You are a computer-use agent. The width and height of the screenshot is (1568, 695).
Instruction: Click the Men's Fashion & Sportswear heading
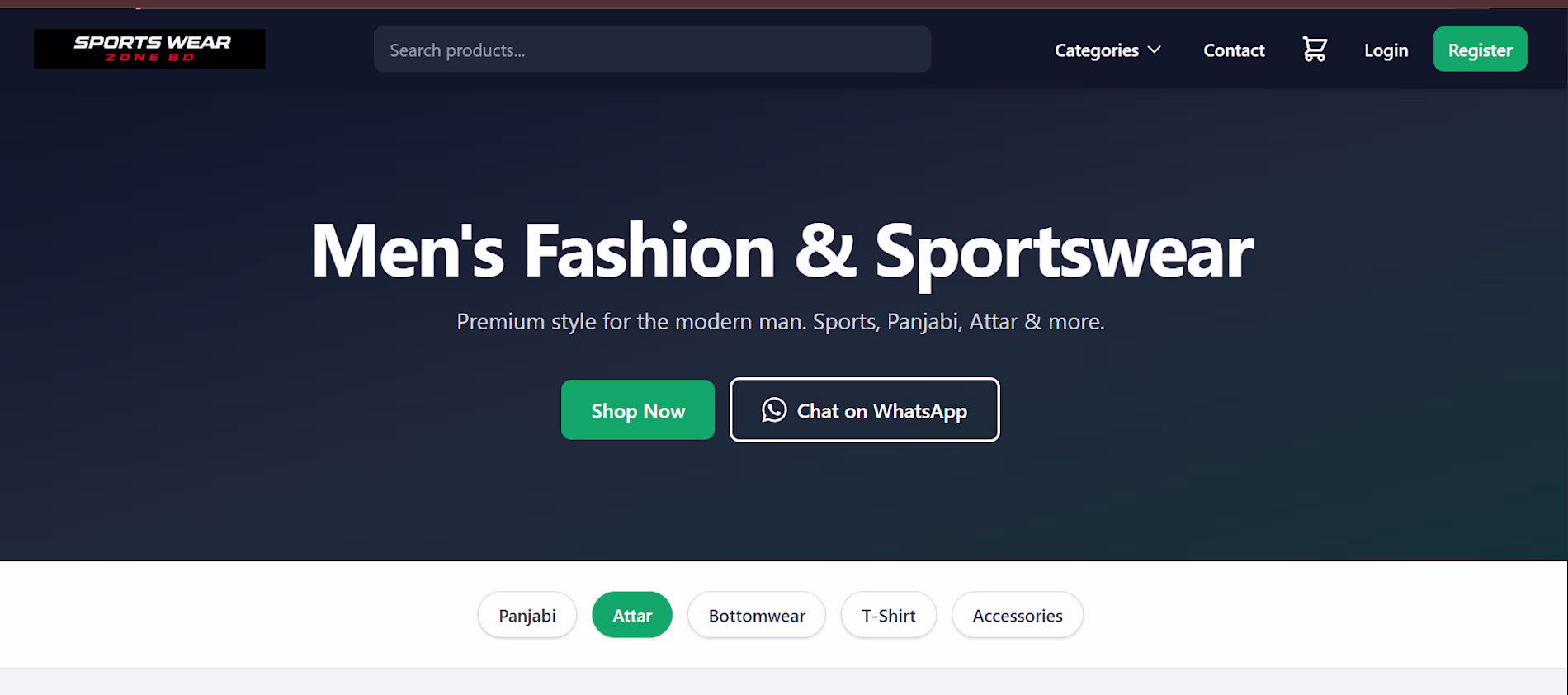(x=782, y=252)
